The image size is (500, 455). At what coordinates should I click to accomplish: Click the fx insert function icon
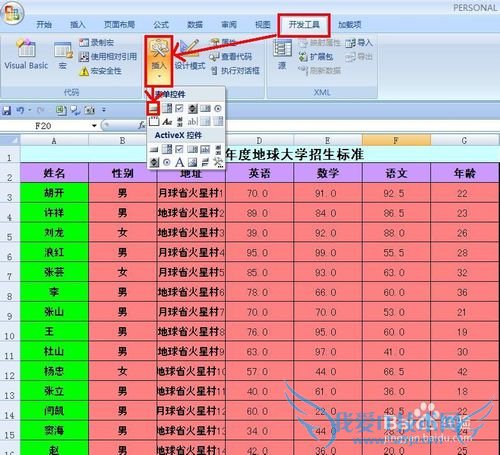click(142, 125)
